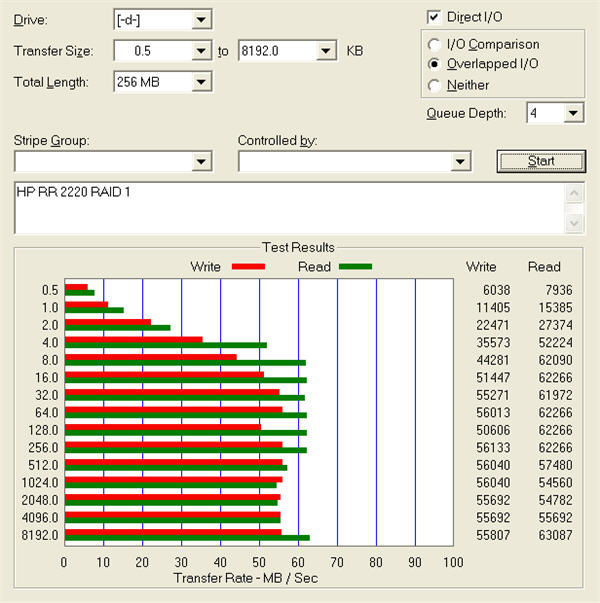The image size is (600, 603).
Task: Open the Drive dropdown
Action: click(201, 20)
